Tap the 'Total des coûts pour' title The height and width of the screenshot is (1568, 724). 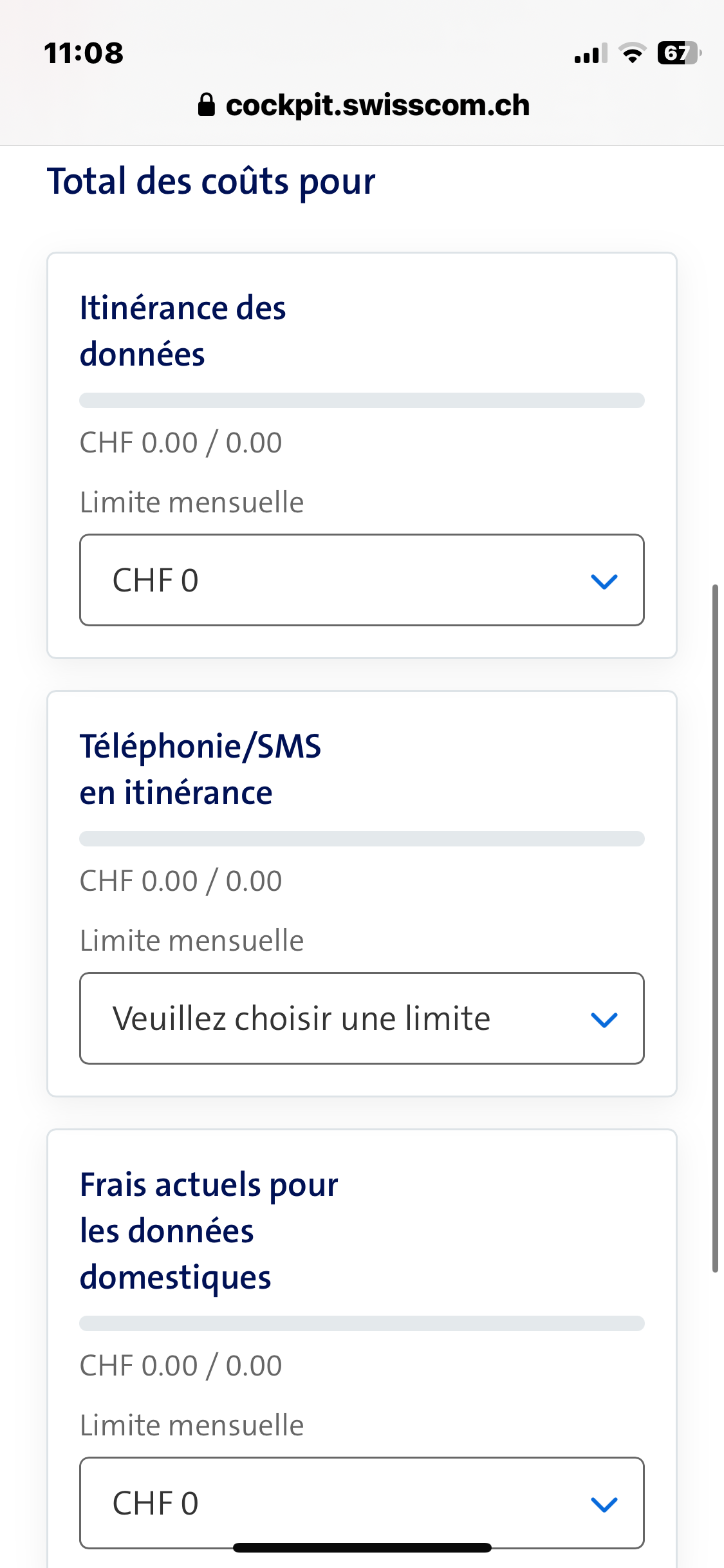click(x=211, y=182)
